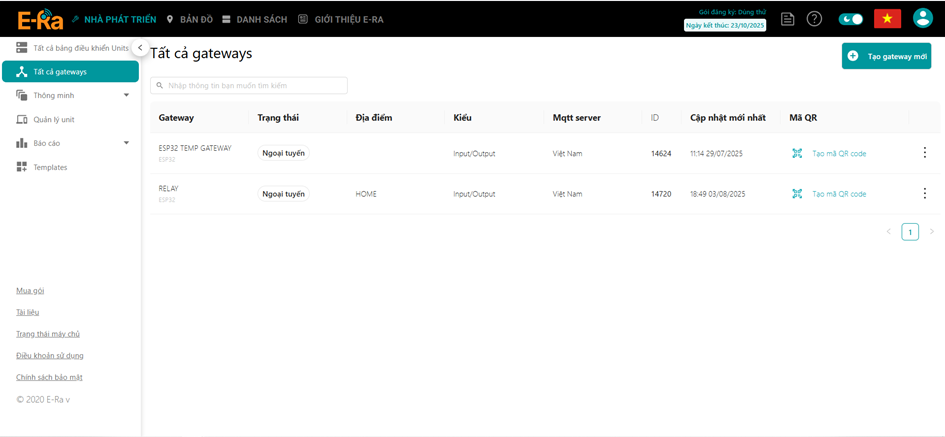Focus the gateway search input field
This screenshot has width=945, height=437.
(x=249, y=86)
